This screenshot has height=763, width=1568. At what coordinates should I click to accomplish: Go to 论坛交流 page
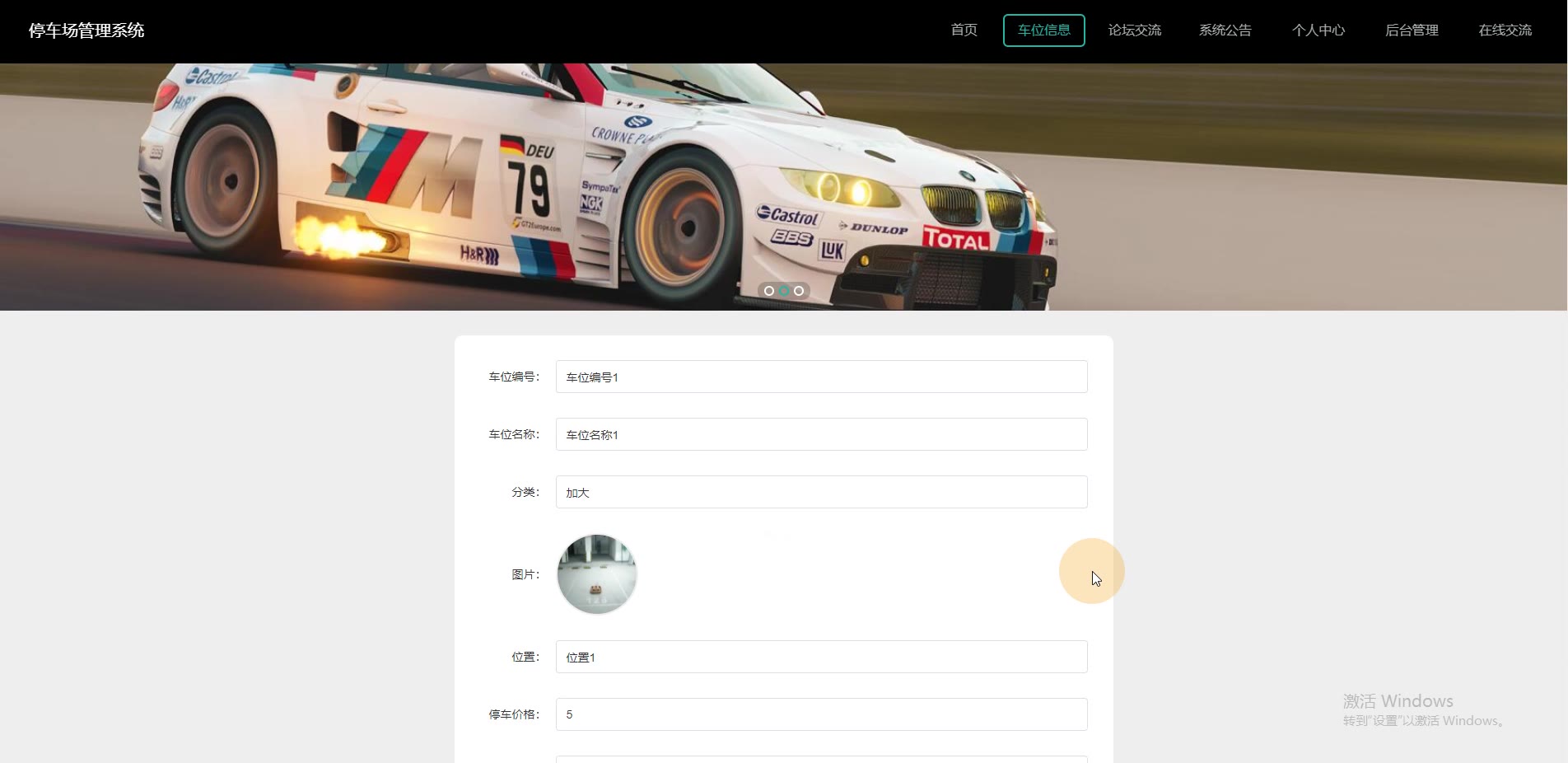coord(1134,30)
